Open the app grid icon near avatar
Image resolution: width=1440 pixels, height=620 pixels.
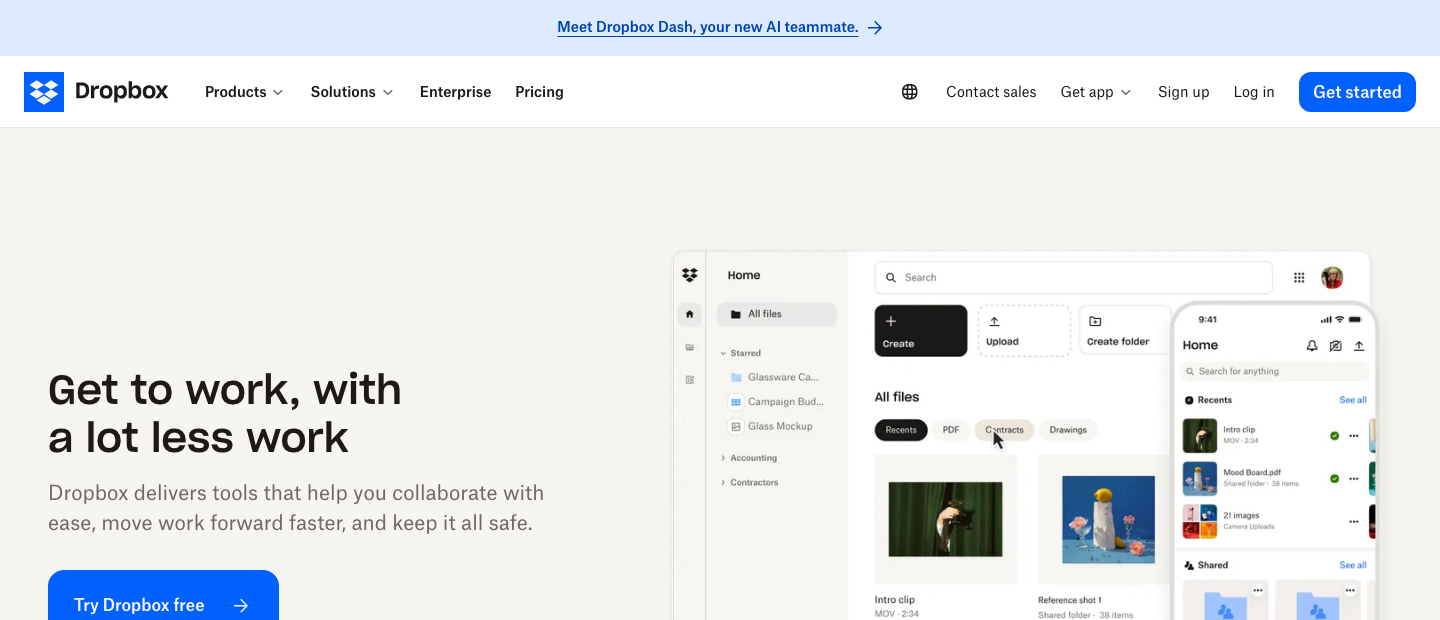tap(1299, 278)
